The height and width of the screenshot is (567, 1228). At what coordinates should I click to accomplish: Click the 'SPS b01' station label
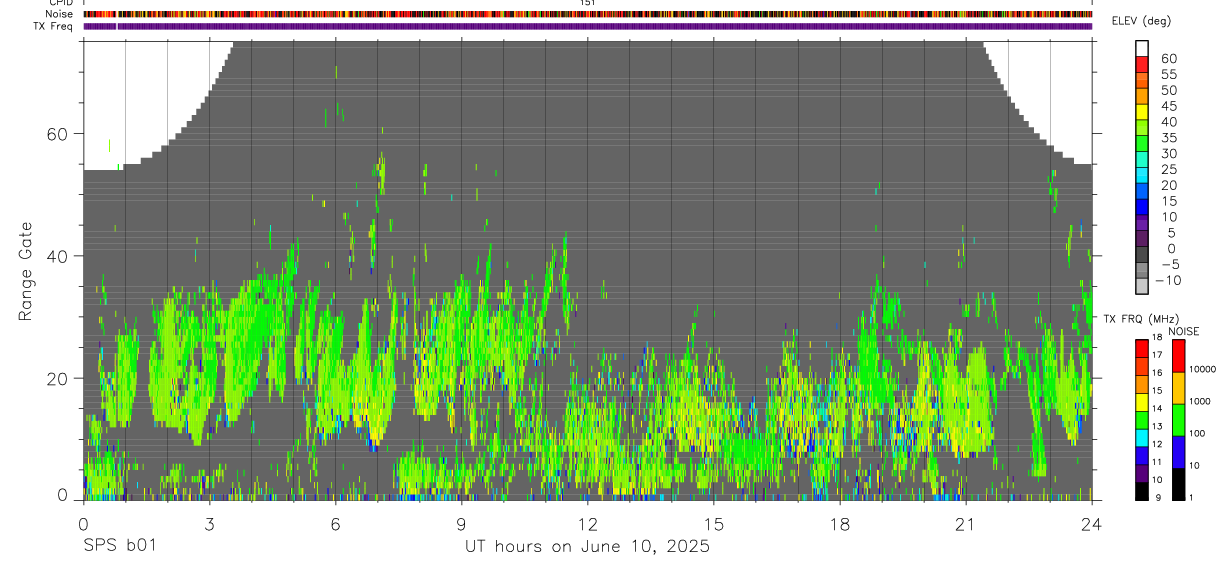coord(119,547)
